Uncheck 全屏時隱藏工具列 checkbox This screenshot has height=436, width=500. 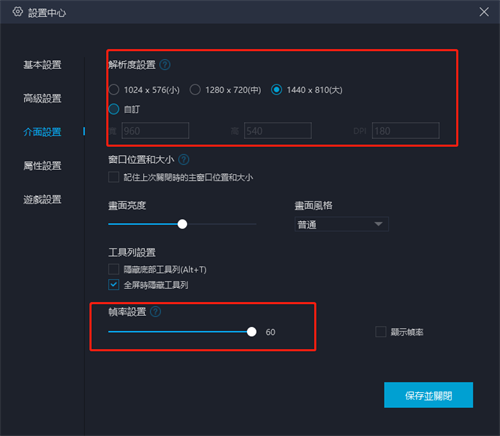point(114,285)
